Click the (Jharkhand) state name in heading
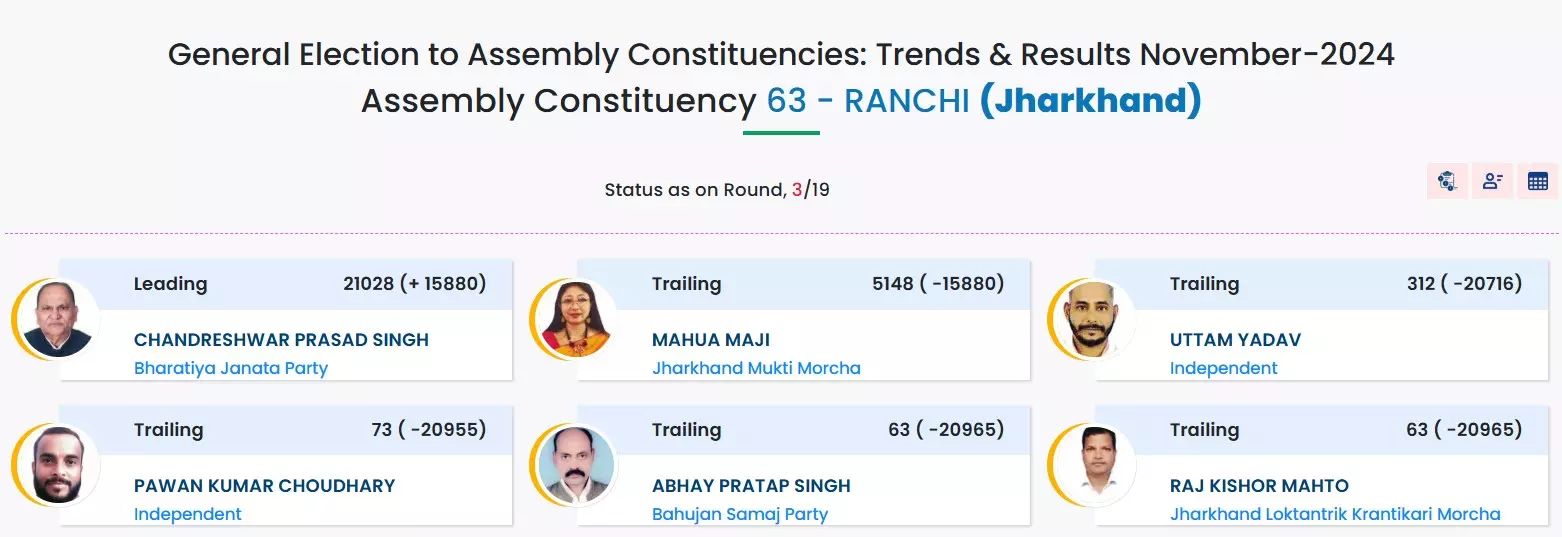The image size is (1562, 537). click(1090, 101)
